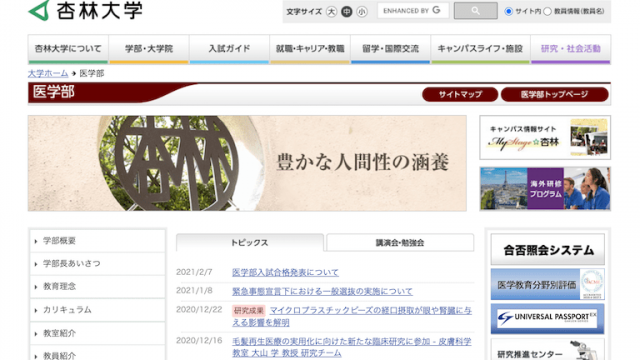Open the MyStage 杏林 campus banner

(545, 138)
